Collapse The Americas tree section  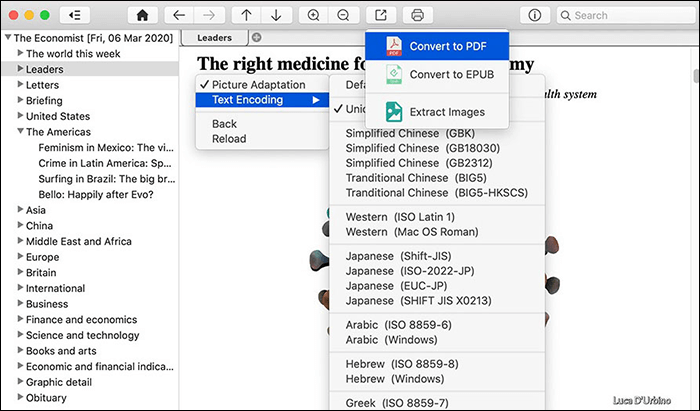click(20, 132)
